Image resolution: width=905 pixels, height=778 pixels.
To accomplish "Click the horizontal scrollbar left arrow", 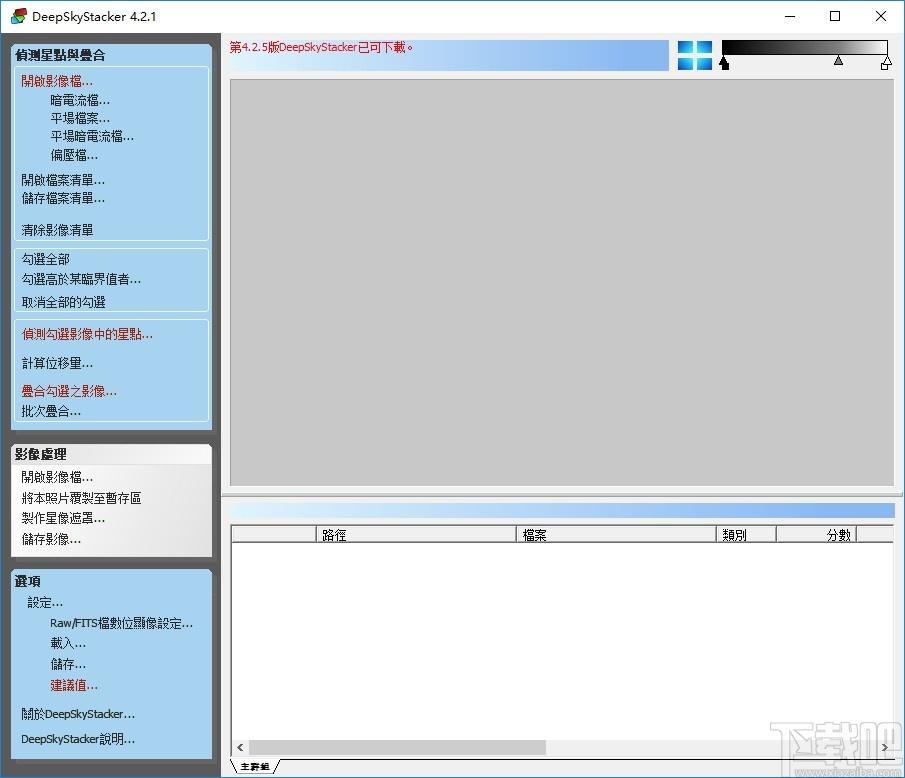I will tap(240, 747).
